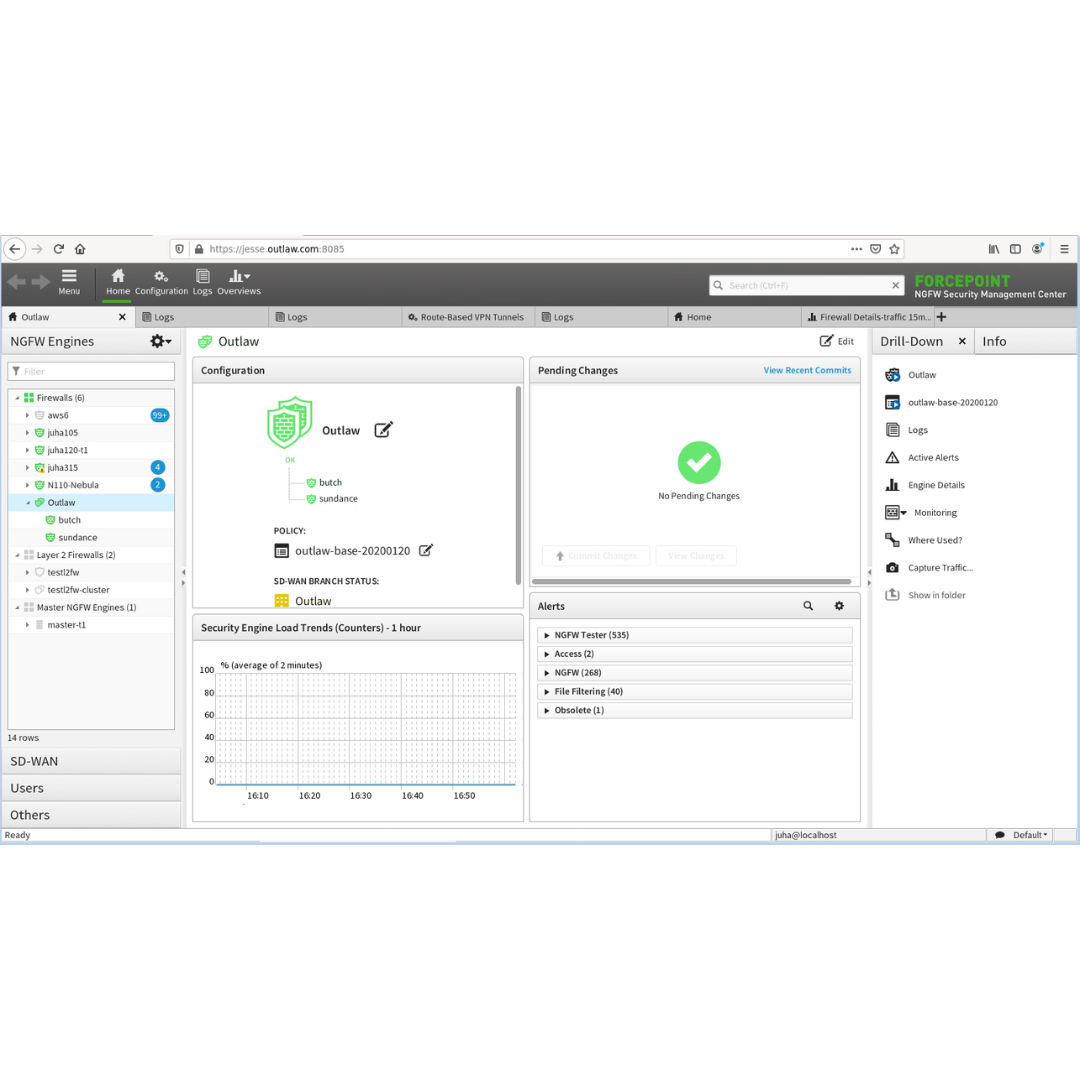The height and width of the screenshot is (1080, 1080).
Task: Expand the aws6 firewall node
Action: click(x=28, y=415)
